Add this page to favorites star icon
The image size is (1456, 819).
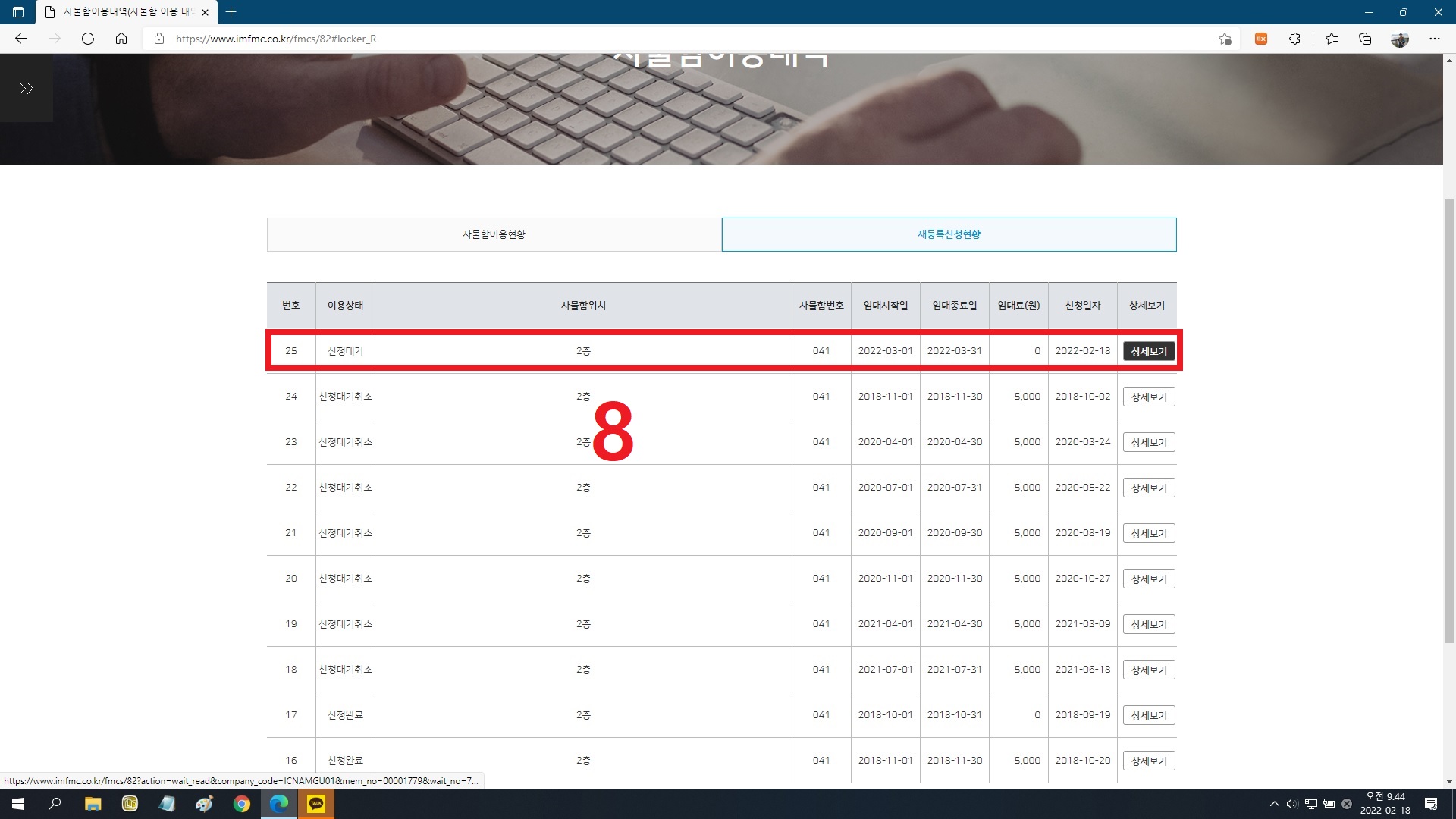[x=1225, y=39]
